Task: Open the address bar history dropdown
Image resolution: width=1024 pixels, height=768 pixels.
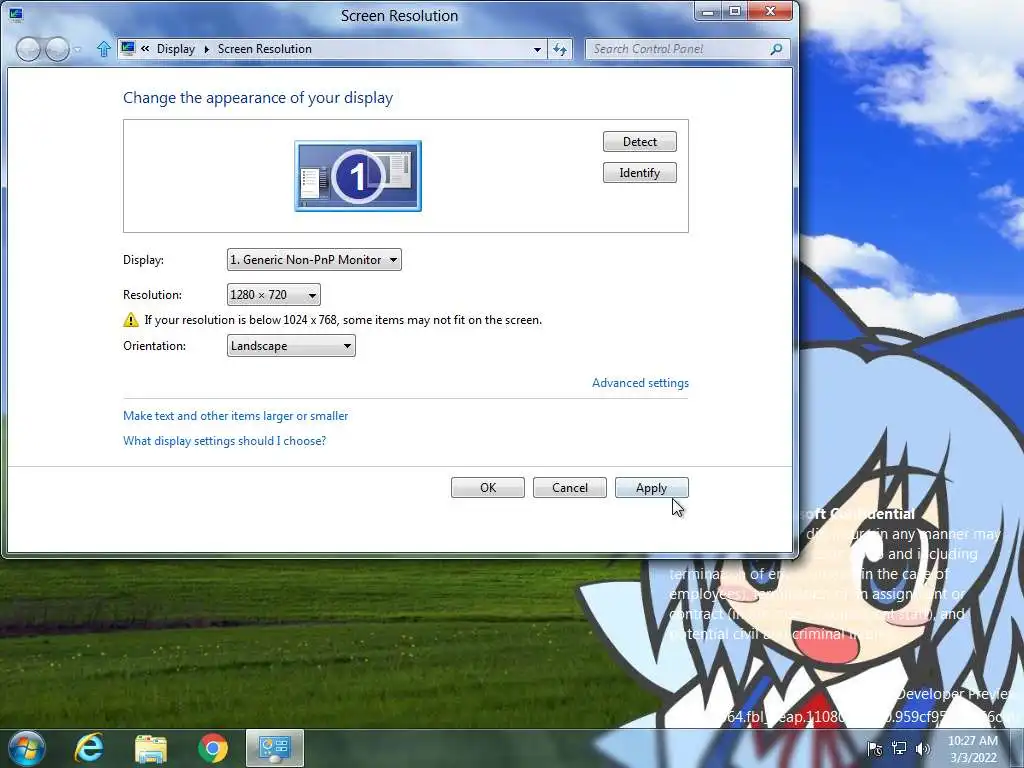Action: [x=537, y=50]
